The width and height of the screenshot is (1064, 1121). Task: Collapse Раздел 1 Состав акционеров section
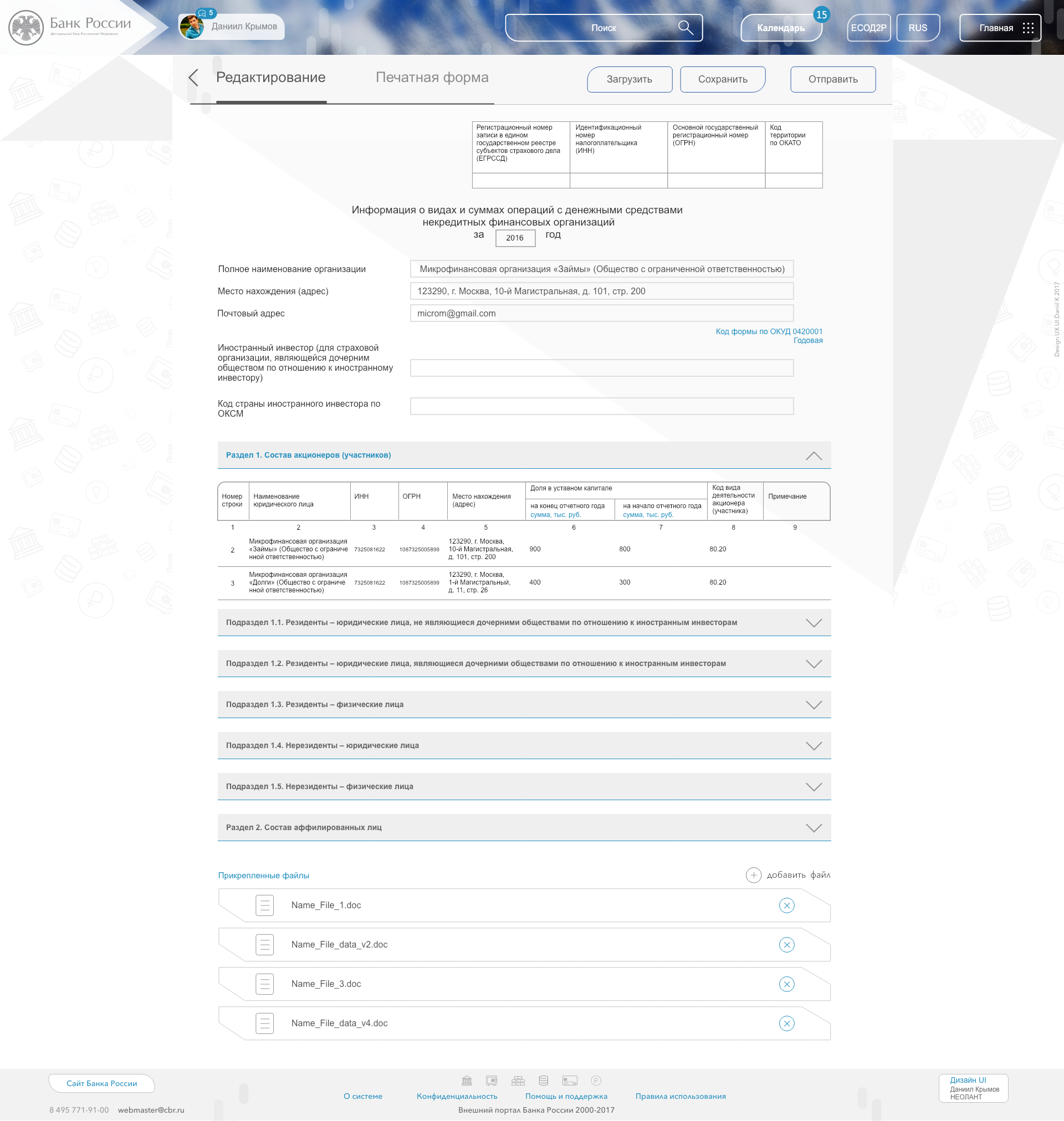click(x=814, y=456)
